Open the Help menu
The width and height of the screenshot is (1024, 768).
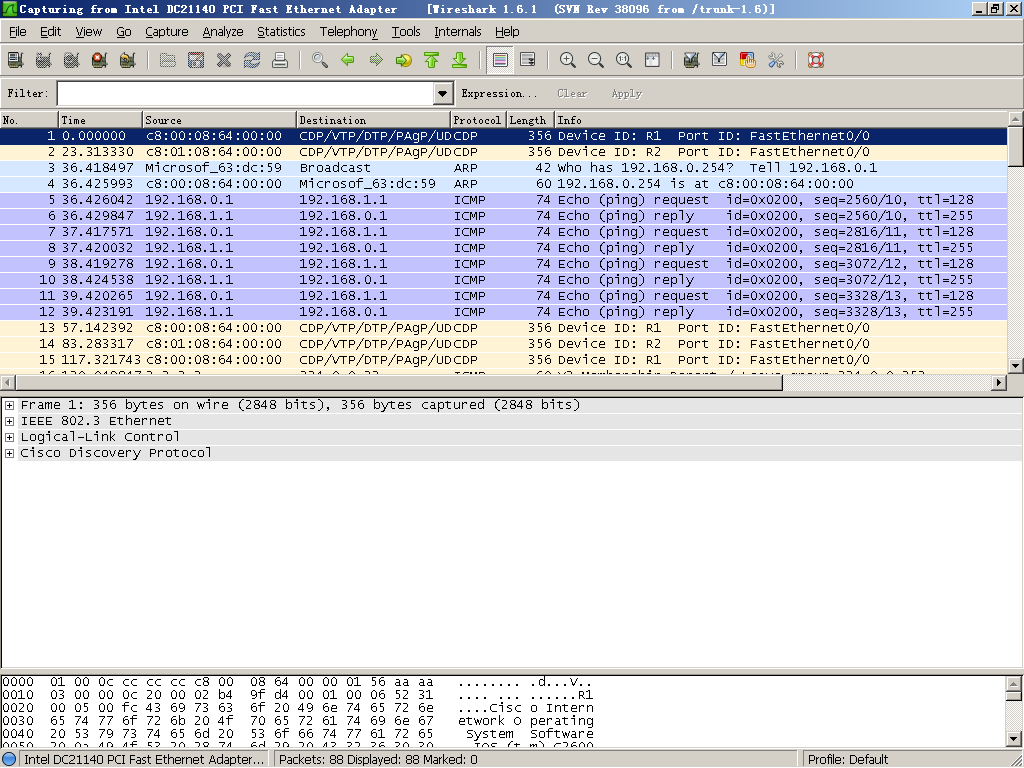point(507,31)
